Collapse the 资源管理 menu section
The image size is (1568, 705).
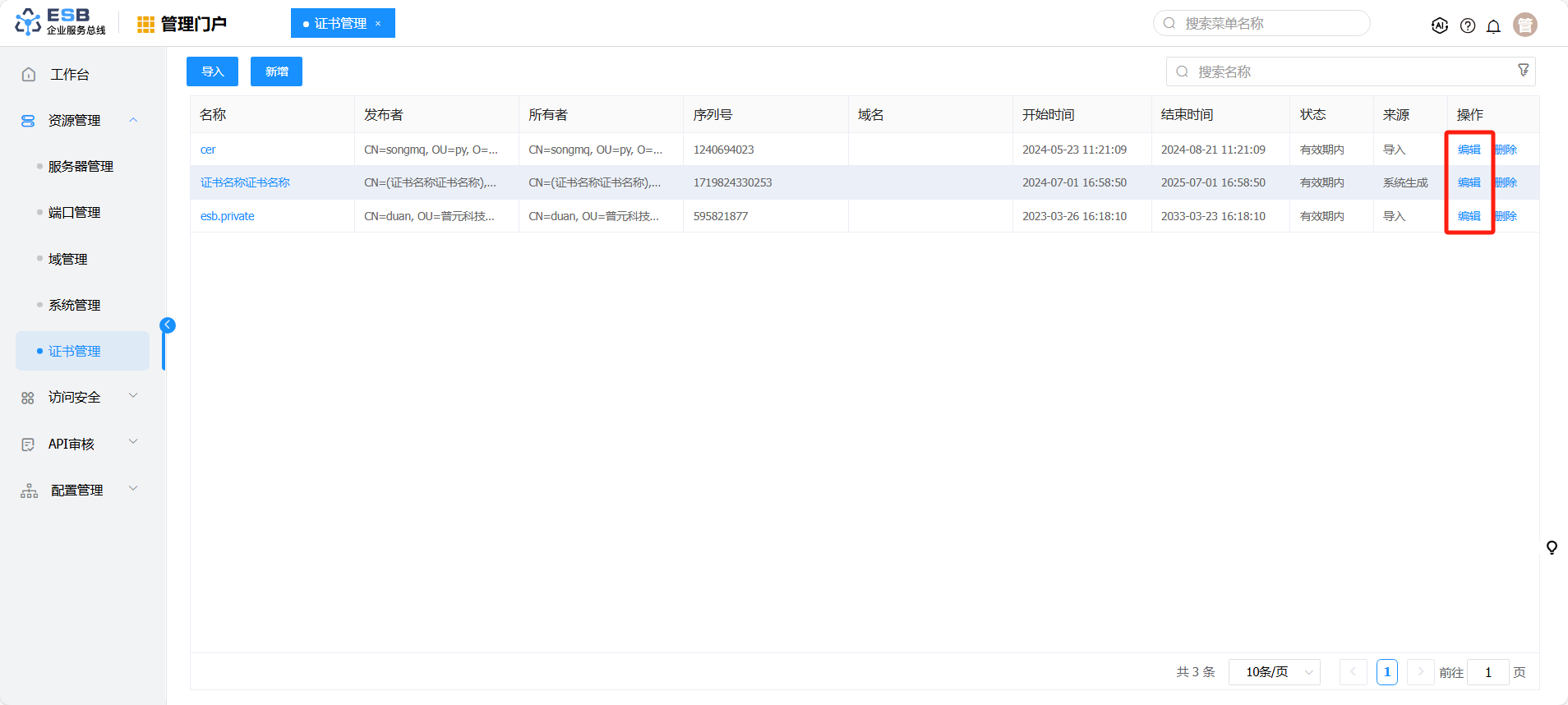tap(133, 120)
